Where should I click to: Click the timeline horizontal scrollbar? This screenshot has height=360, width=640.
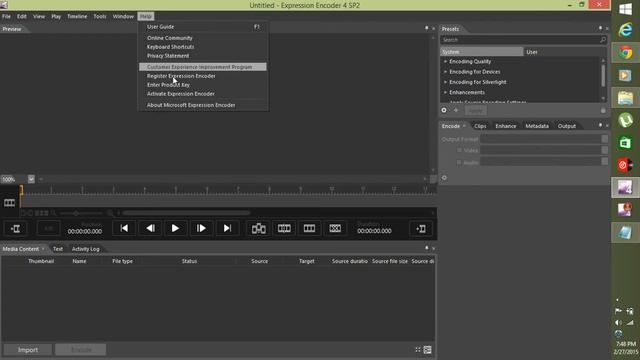pos(186,213)
